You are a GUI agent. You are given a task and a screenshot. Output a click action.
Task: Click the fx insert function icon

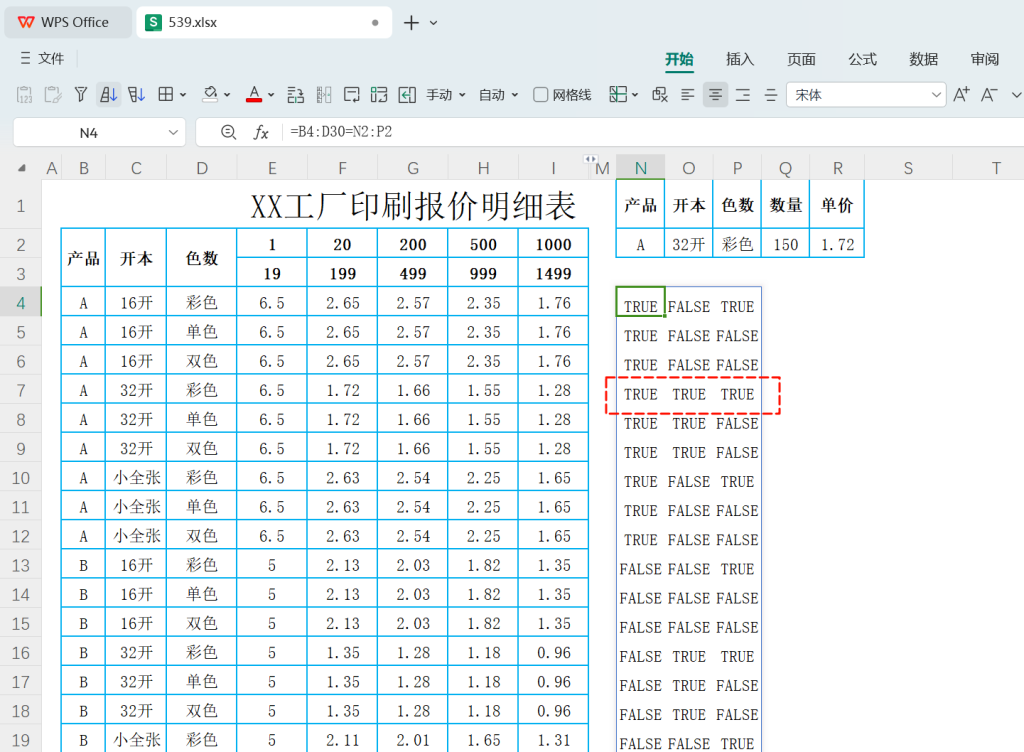click(261, 133)
